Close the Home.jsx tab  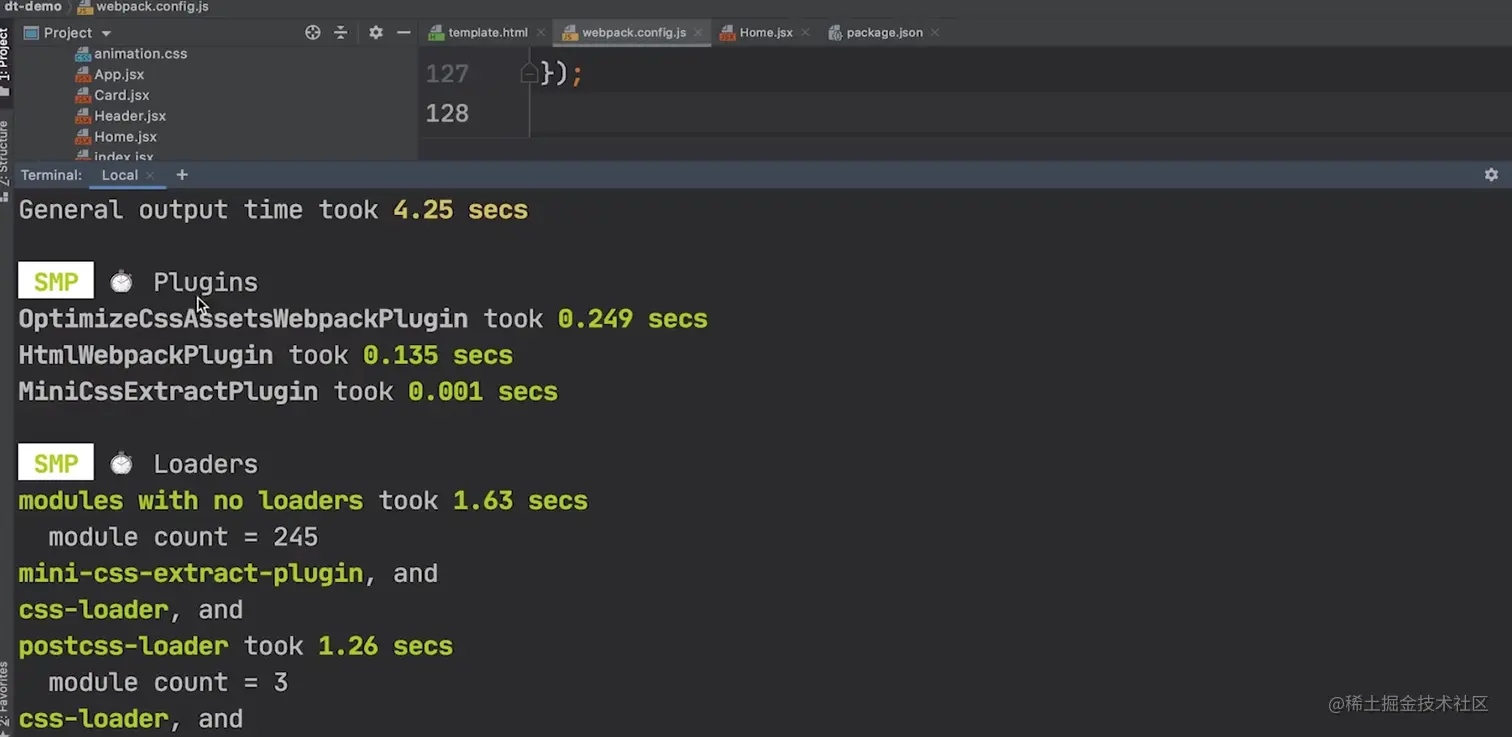(805, 33)
